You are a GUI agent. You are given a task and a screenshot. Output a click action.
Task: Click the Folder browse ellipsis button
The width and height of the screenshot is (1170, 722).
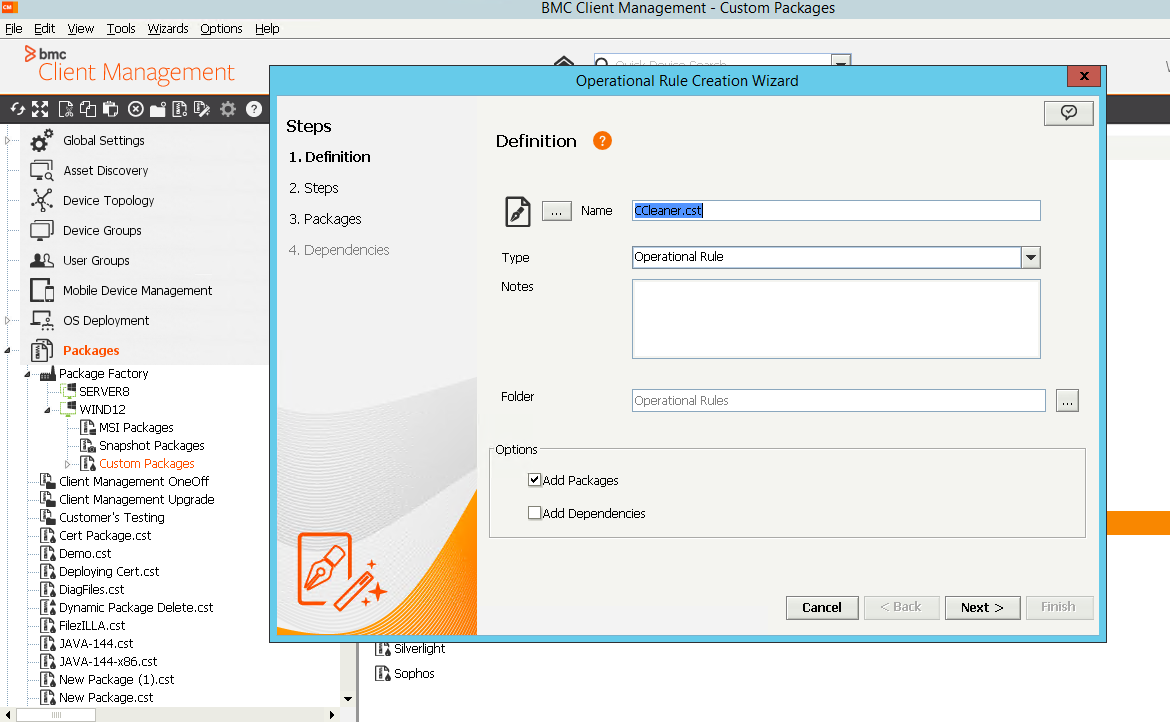click(1067, 401)
